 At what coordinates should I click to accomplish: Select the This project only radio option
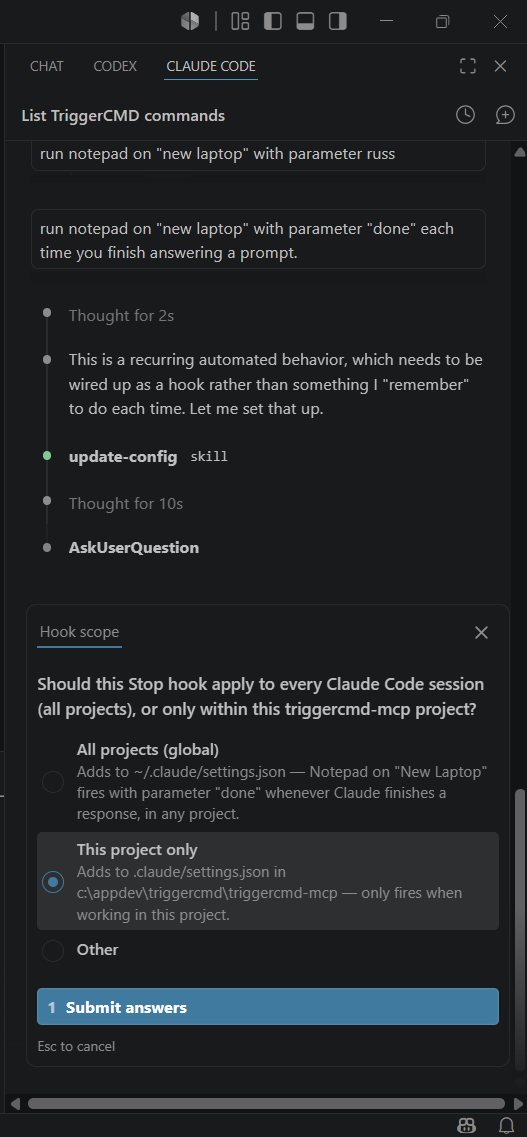(x=53, y=882)
